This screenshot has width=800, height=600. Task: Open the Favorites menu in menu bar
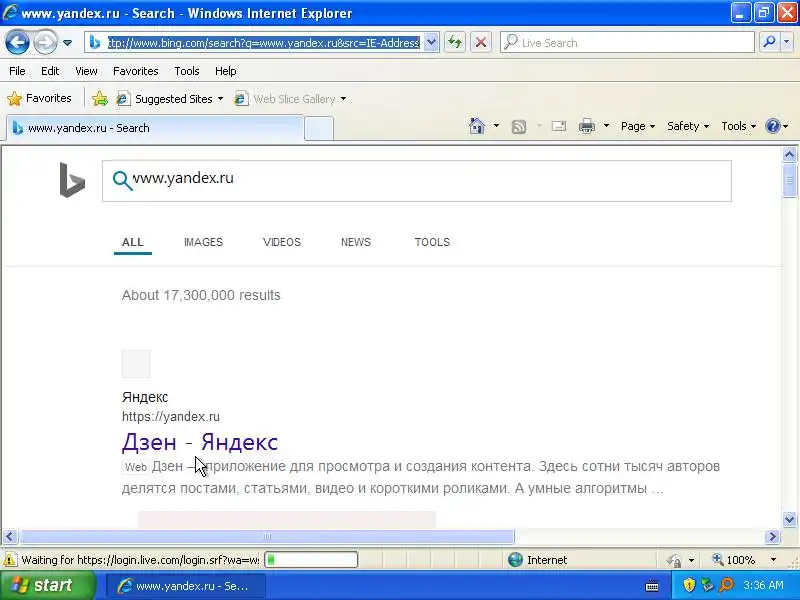click(x=136, y=71)
